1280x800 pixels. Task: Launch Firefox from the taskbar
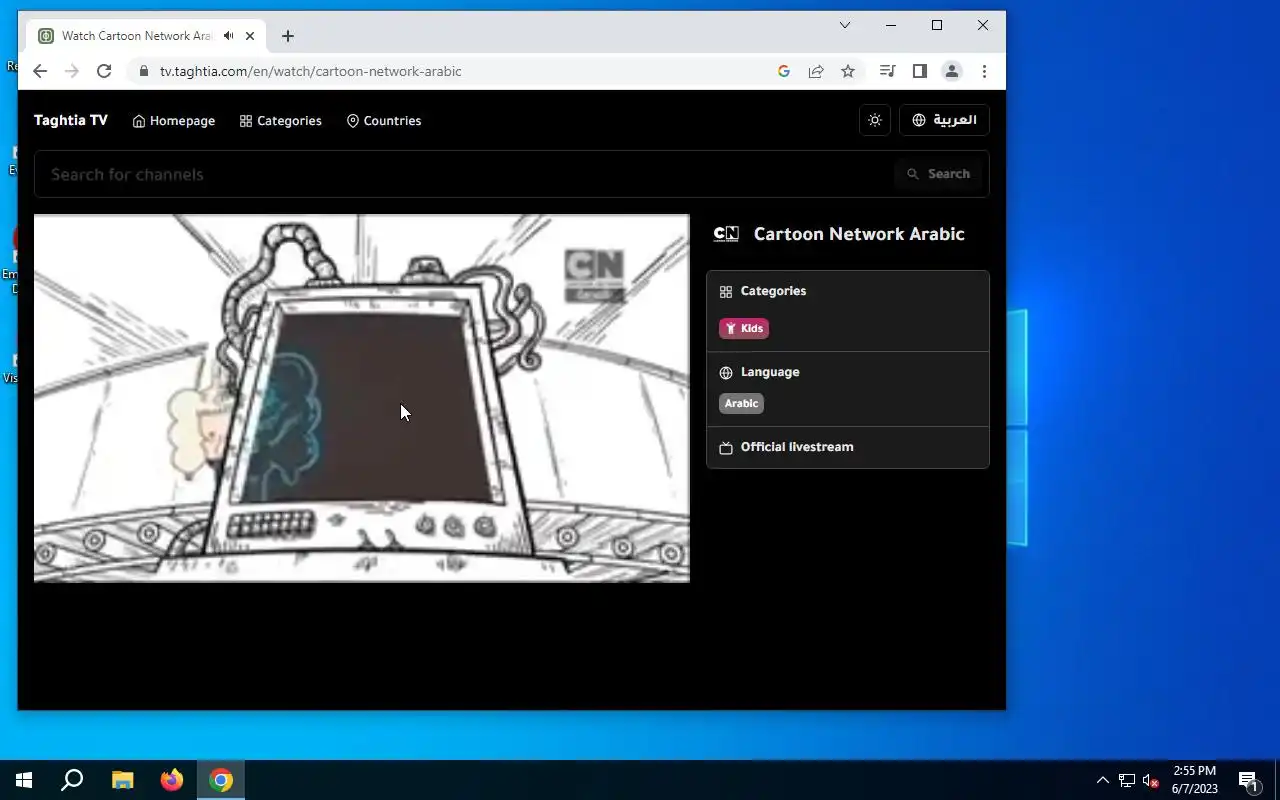tap(172, 780)
